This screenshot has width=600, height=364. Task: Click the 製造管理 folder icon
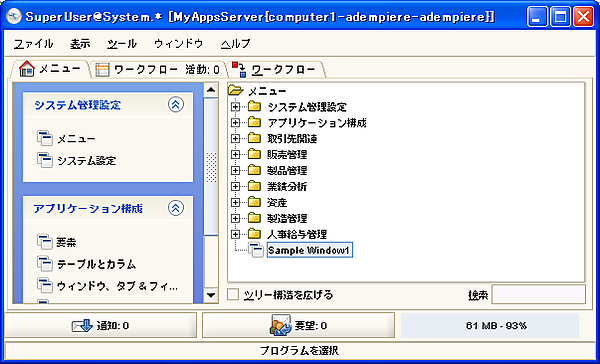pyautogui.click(x=254, y=218)
